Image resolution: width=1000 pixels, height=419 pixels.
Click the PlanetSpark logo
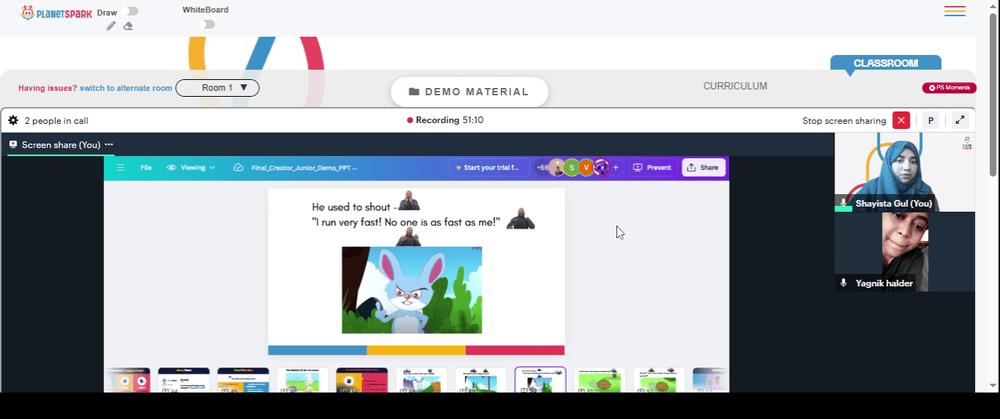[57, 13]
